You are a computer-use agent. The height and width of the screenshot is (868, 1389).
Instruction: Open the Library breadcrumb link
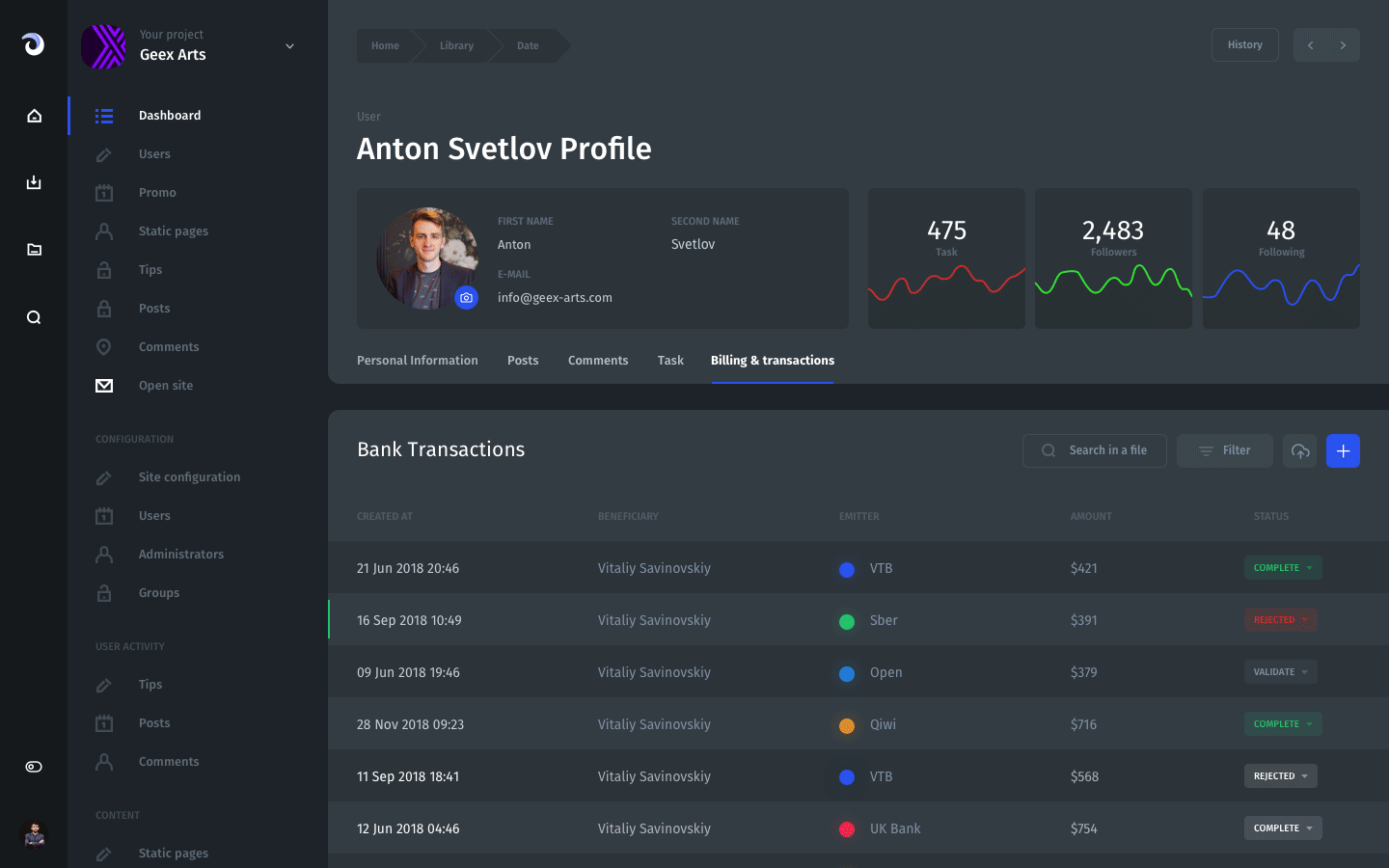tap(456, 45)
